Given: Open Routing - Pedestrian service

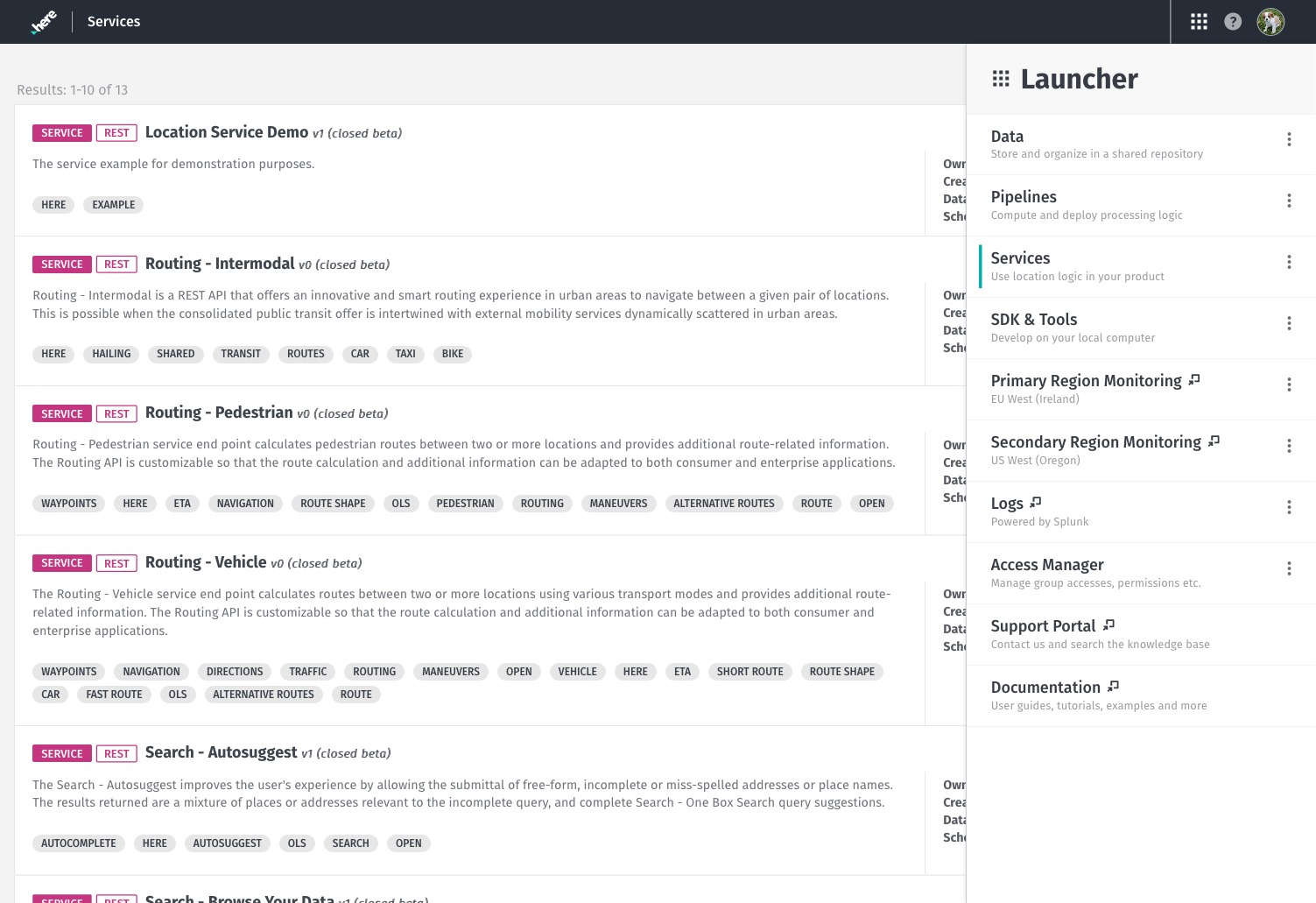Looking at the screenshot, I should coord(219,413).
